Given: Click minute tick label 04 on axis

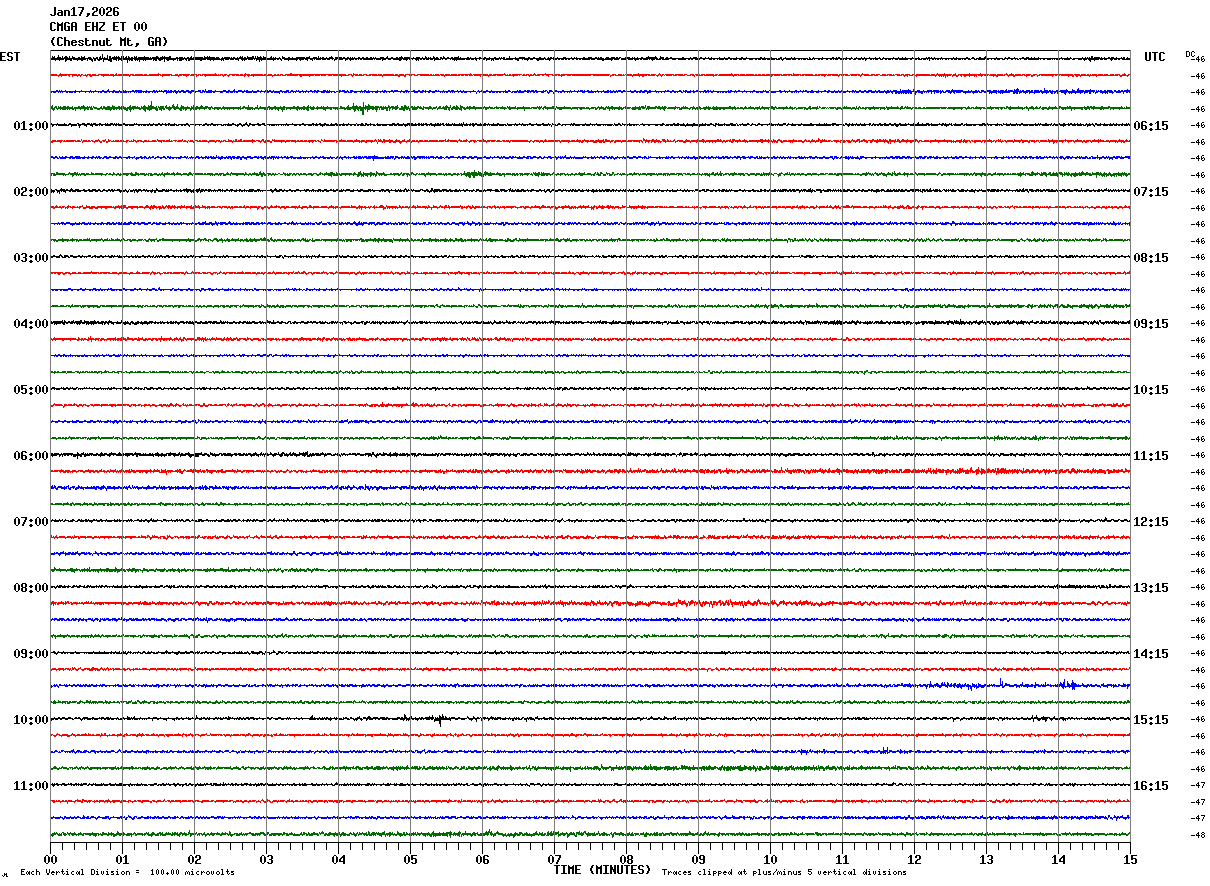Looking at the screenshot, I should pyautogui.click(x=338, y=859).
